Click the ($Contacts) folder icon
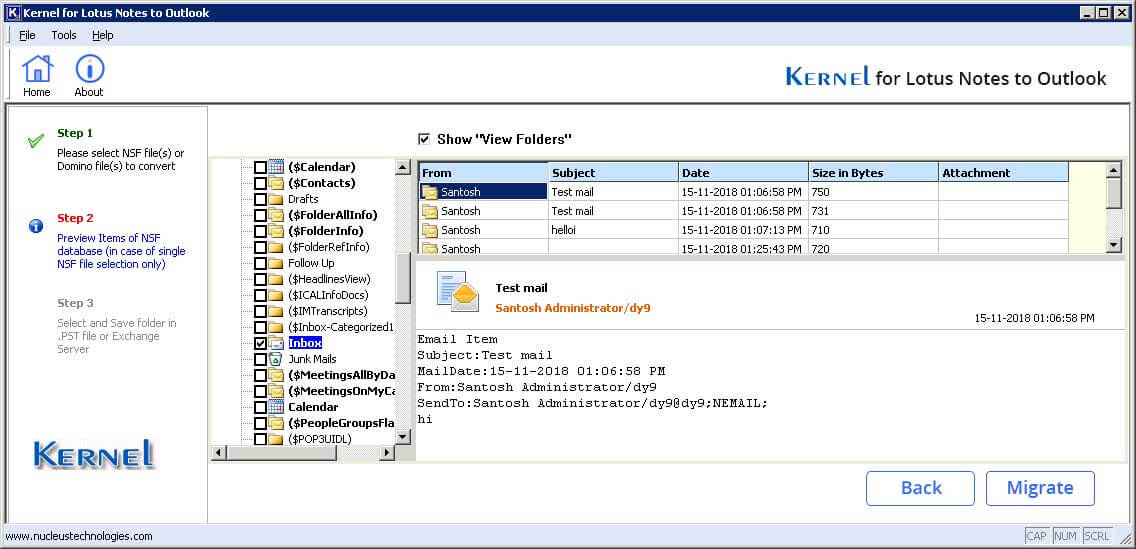The height and width of the screenshot is (549, 1136). [x=276, y=183]
